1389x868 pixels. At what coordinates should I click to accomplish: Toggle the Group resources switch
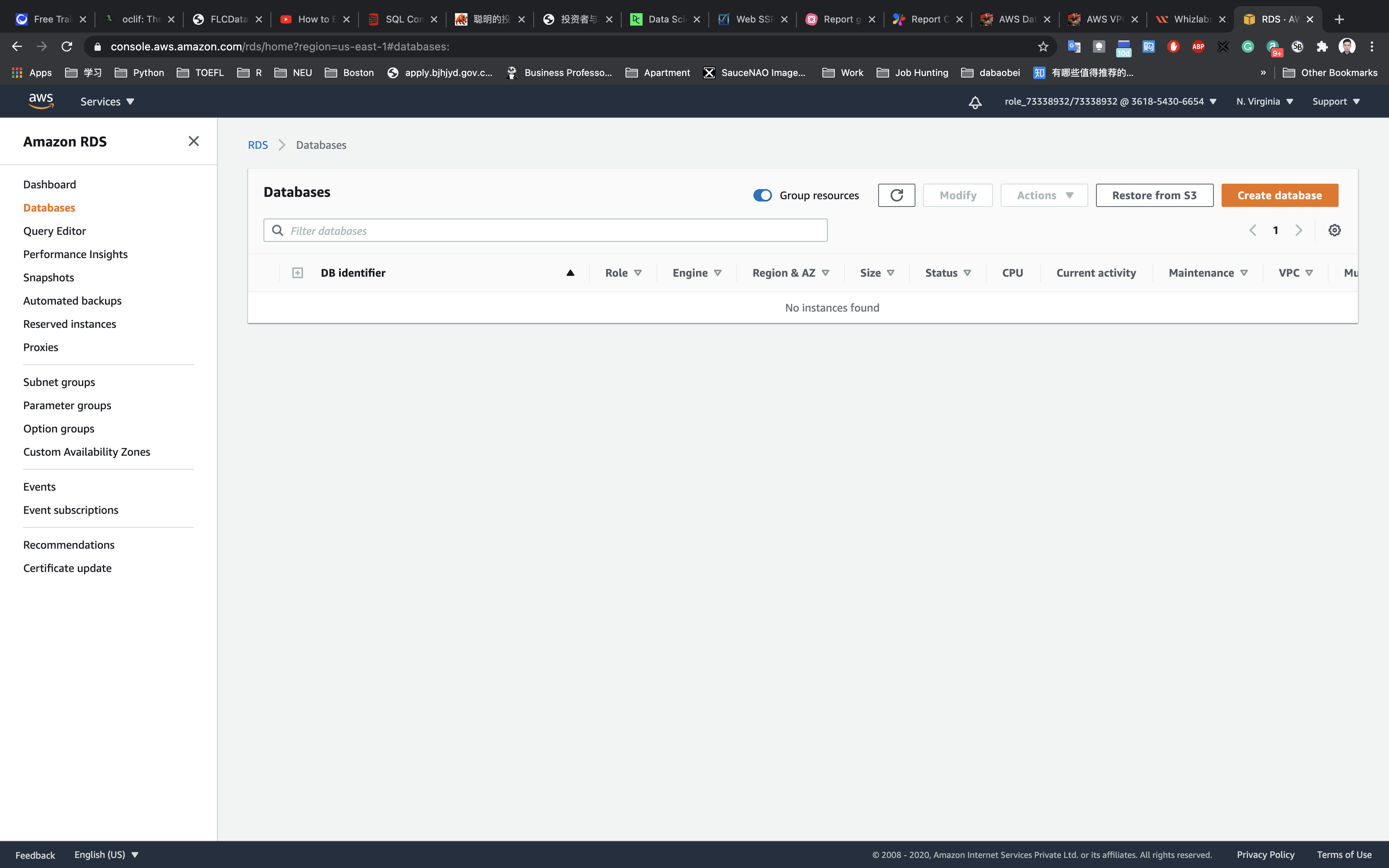click(x=762, y=195)
